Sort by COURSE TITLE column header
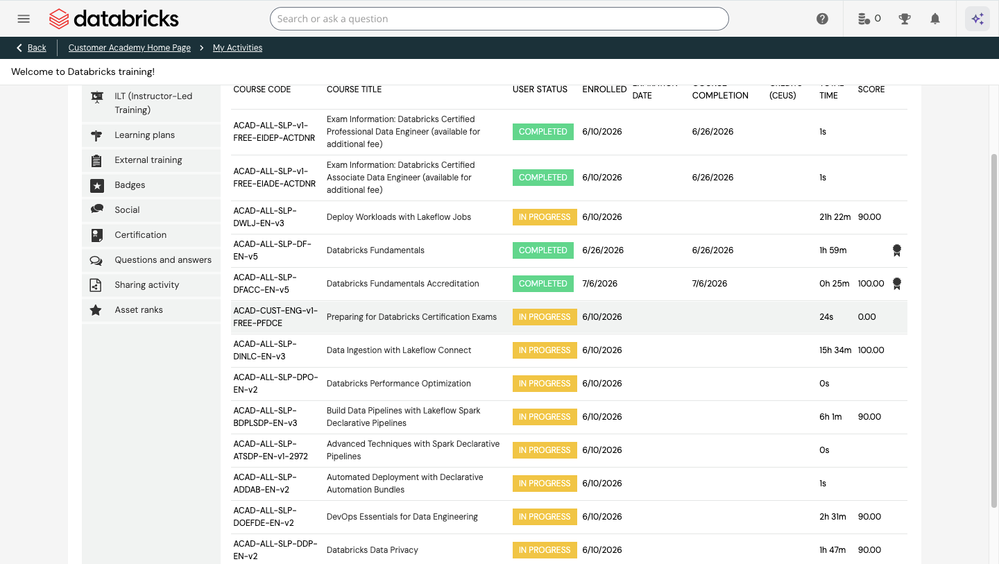The width and height of the screenshot is (999, 564). point(354,89)
